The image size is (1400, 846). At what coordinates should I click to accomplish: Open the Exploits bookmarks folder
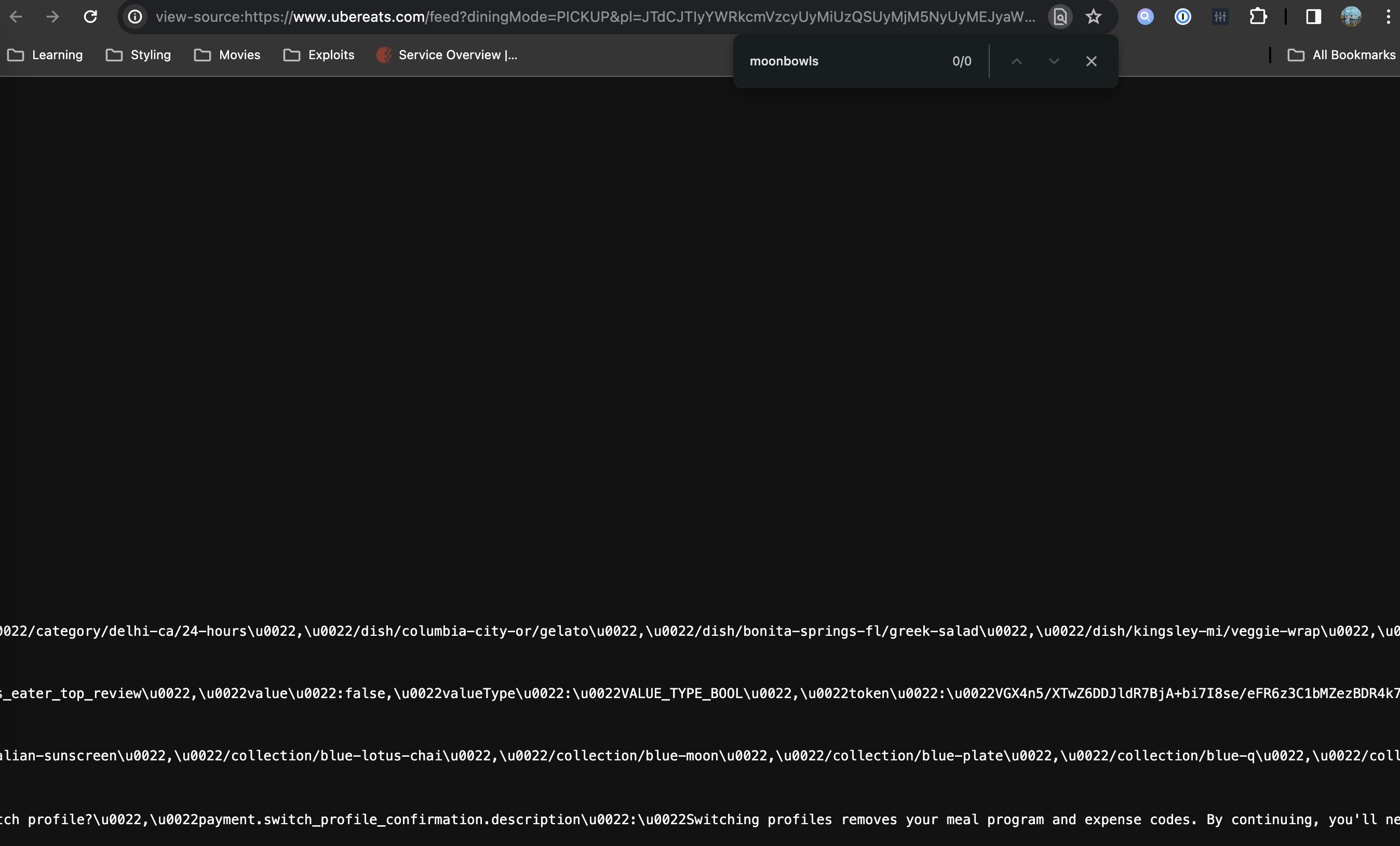[x=319, y=55]
